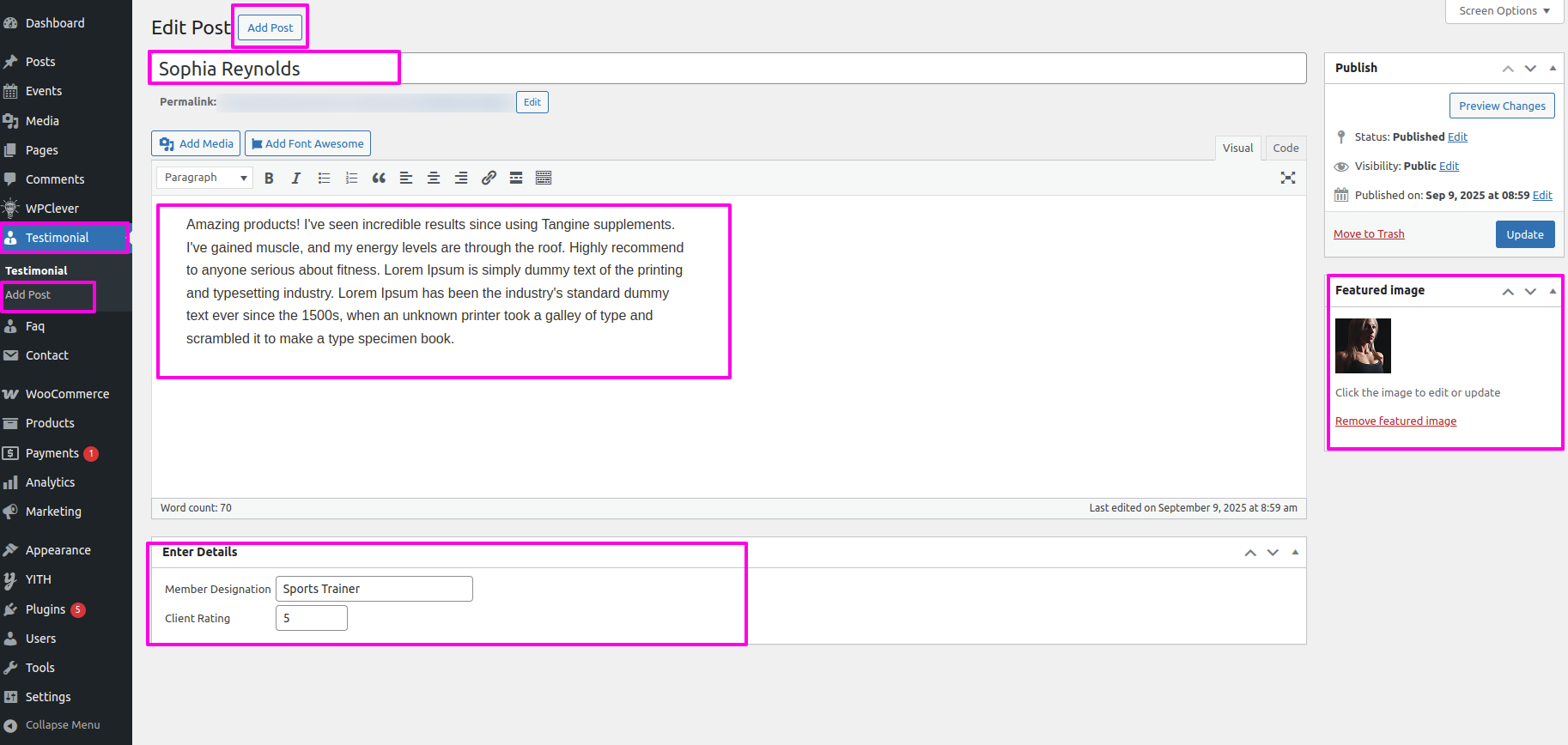Apply italic formatting in editor toolbar
Image resolution: width=1568 pixels, height=745 pixels.
coord(296,178)
